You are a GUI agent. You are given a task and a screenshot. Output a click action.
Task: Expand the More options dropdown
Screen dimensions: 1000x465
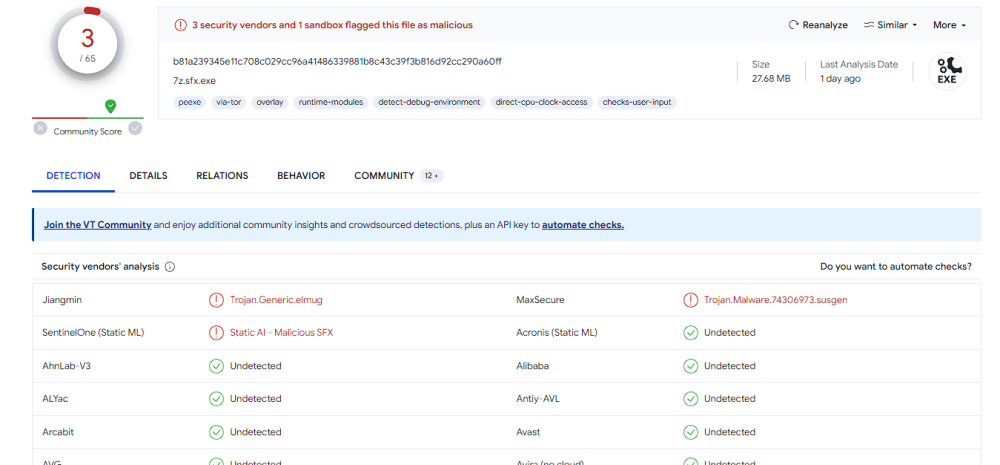pyautogui.click(x=949, y=25)
